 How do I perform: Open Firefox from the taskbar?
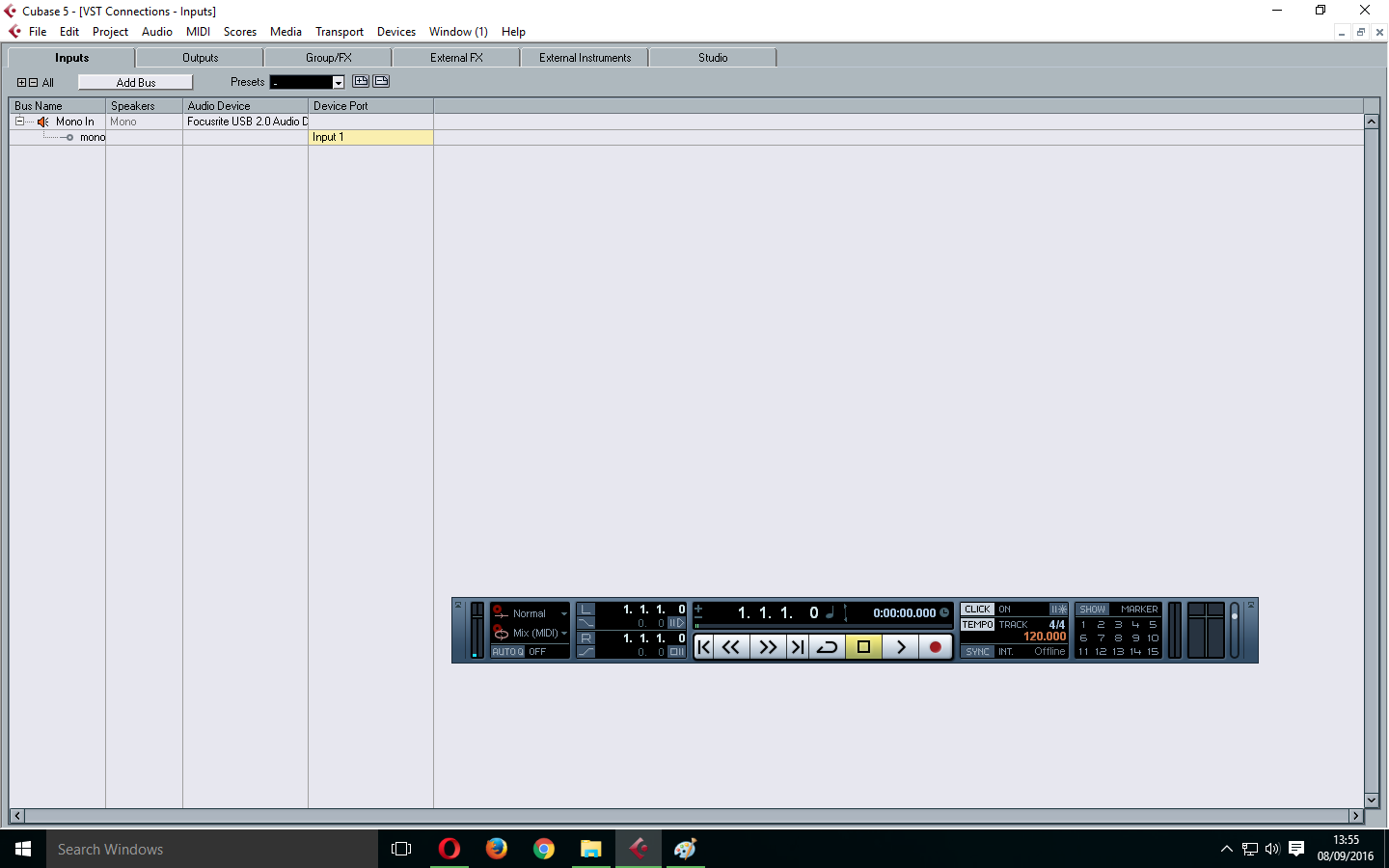pos(497,849)
